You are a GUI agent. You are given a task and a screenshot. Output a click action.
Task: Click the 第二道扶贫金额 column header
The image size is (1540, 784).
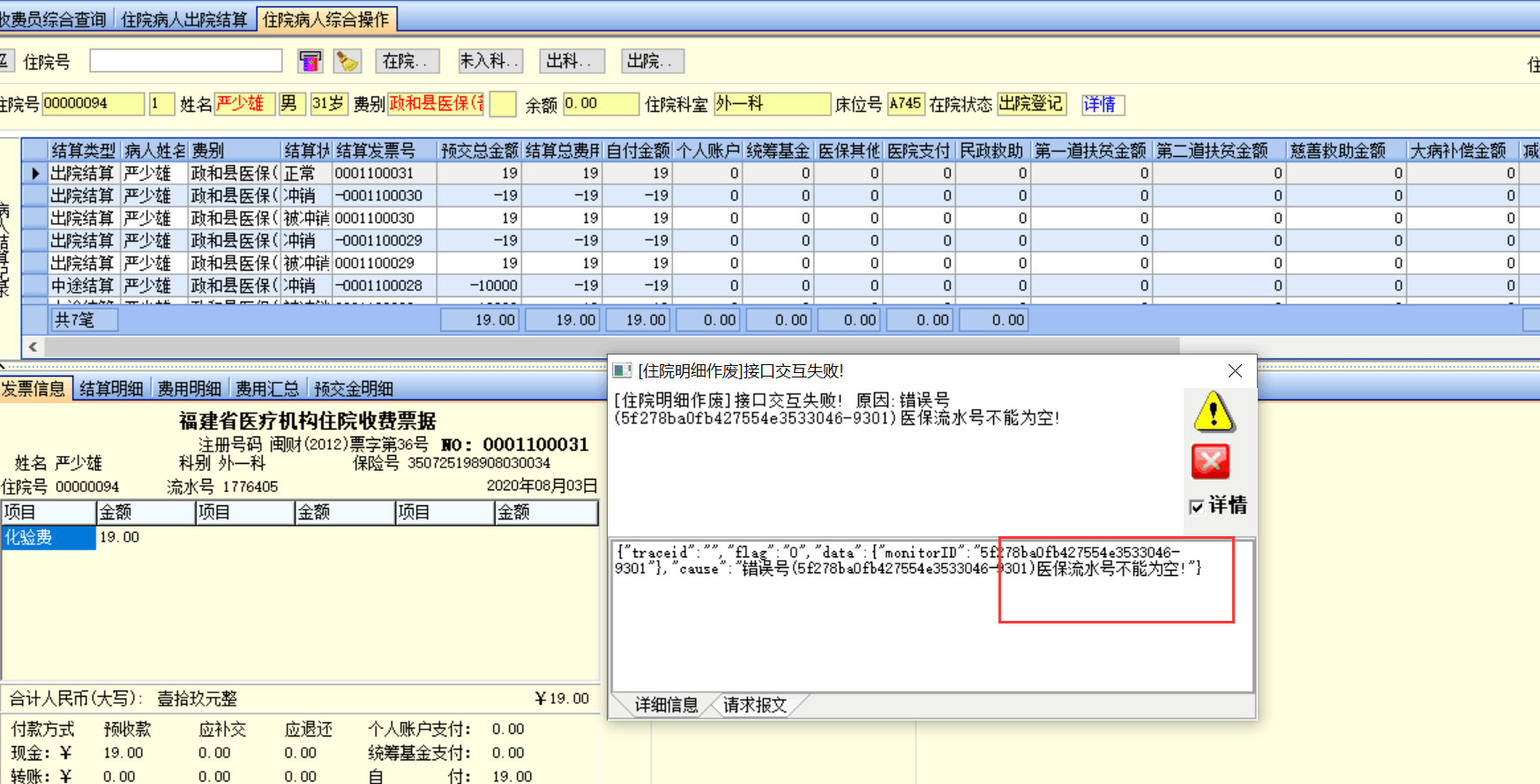pyautogui.click(x=1218, y=151)
